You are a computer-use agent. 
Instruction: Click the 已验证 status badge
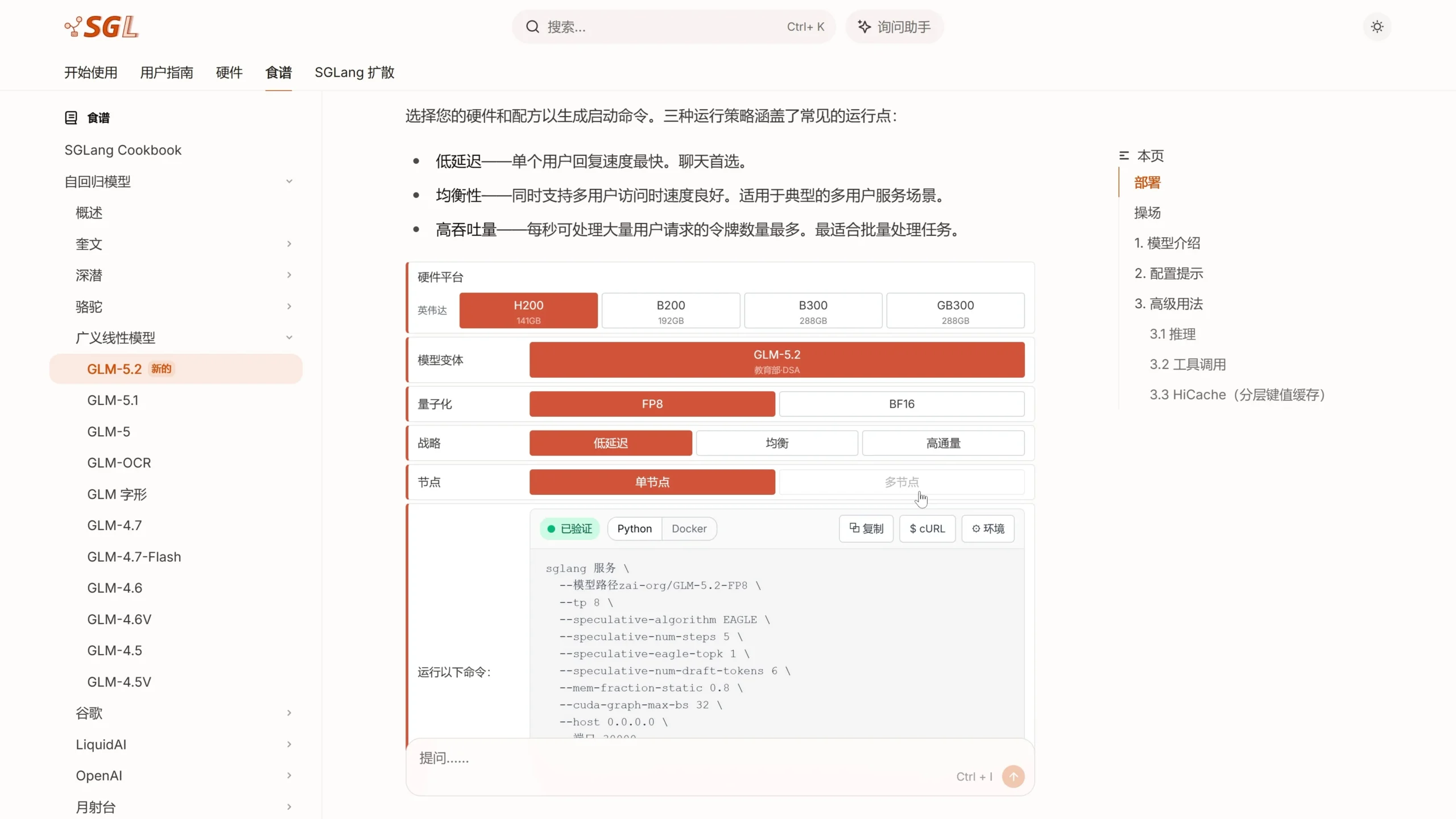pyautogui.click(x=570, y=528)
